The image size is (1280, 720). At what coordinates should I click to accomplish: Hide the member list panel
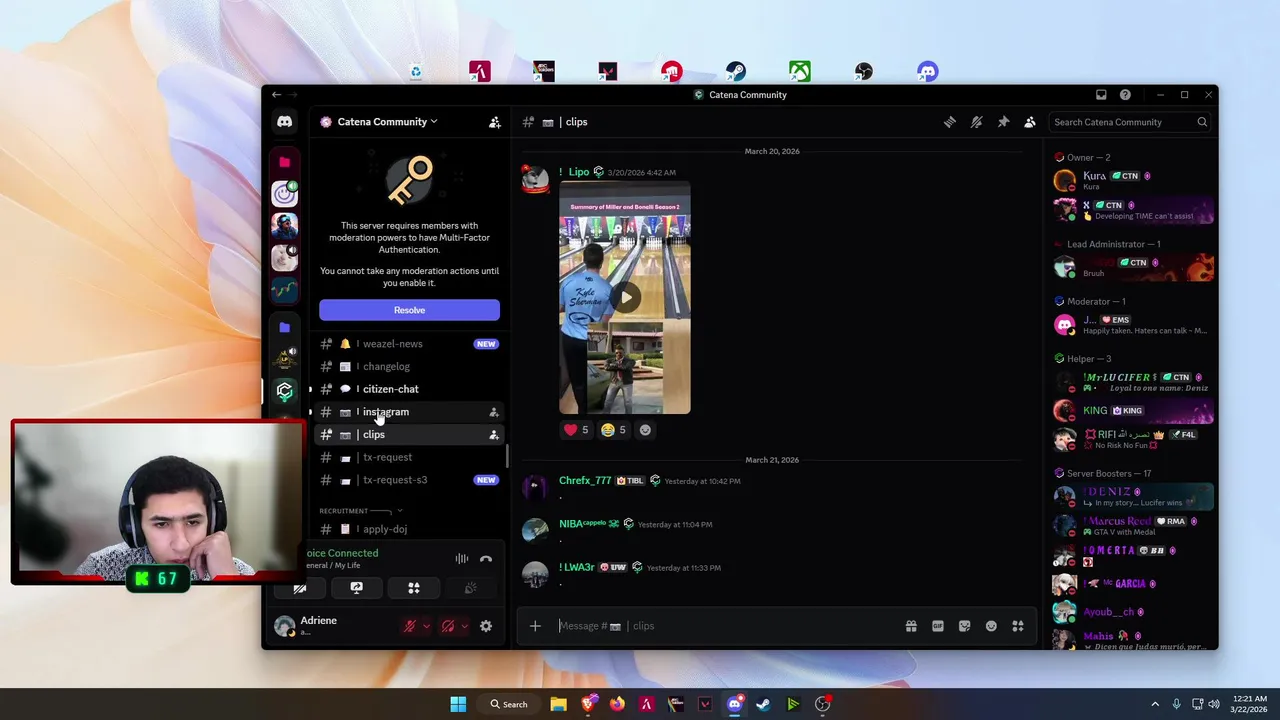pos(1030,122)
